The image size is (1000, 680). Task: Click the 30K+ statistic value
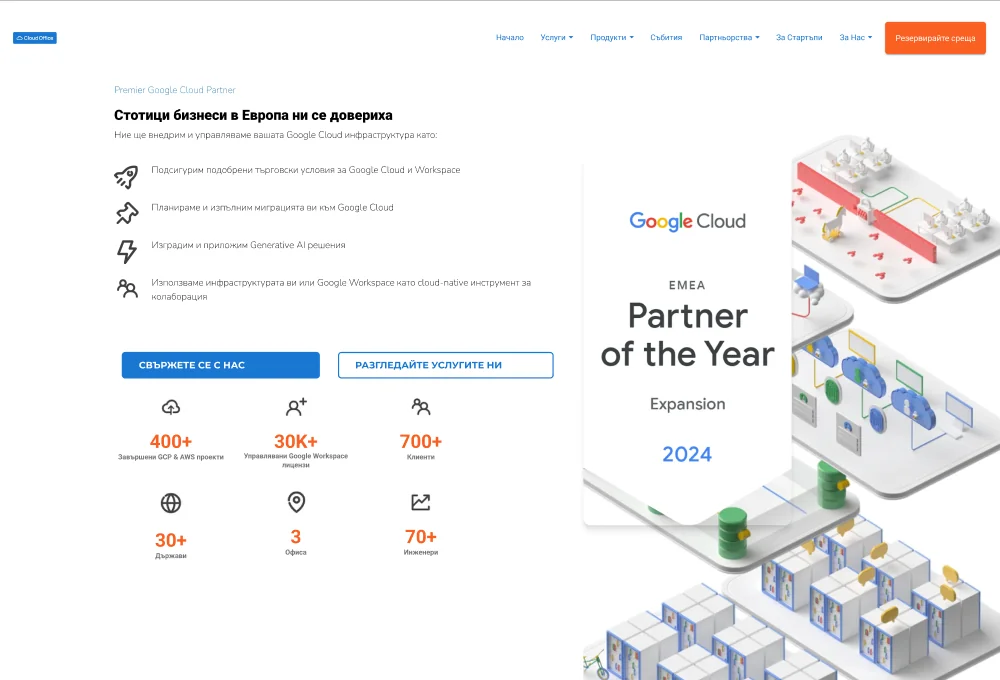[296, 441]
